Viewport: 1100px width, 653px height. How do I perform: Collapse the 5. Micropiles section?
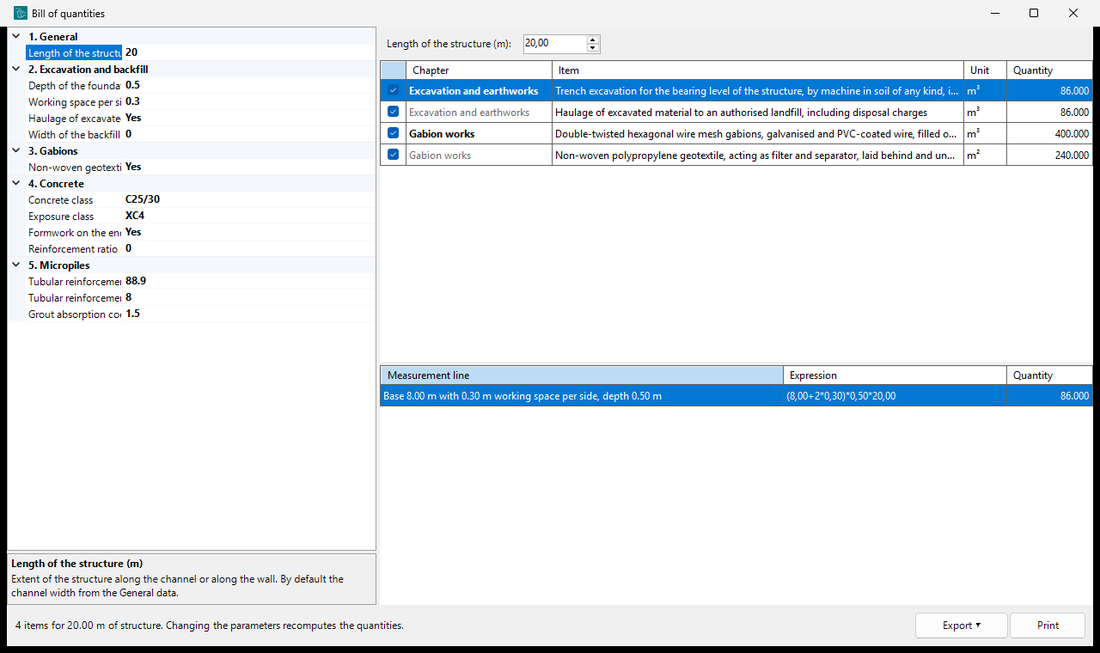point(16,264)
